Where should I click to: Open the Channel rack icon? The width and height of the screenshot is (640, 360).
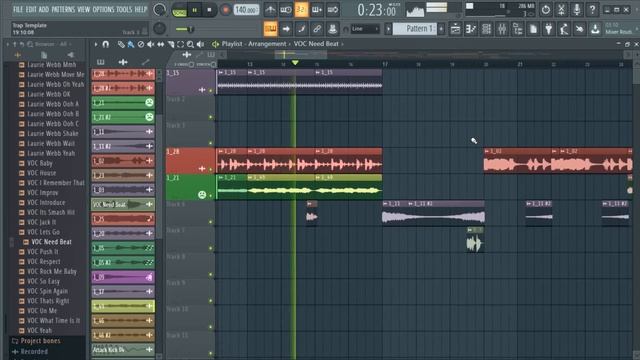point(486,29)
